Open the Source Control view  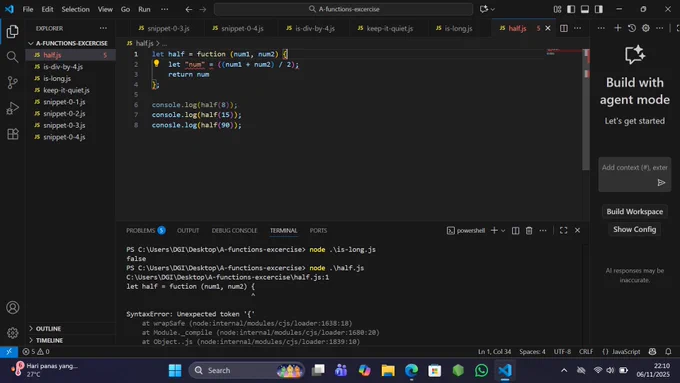[x=12, y=82]
